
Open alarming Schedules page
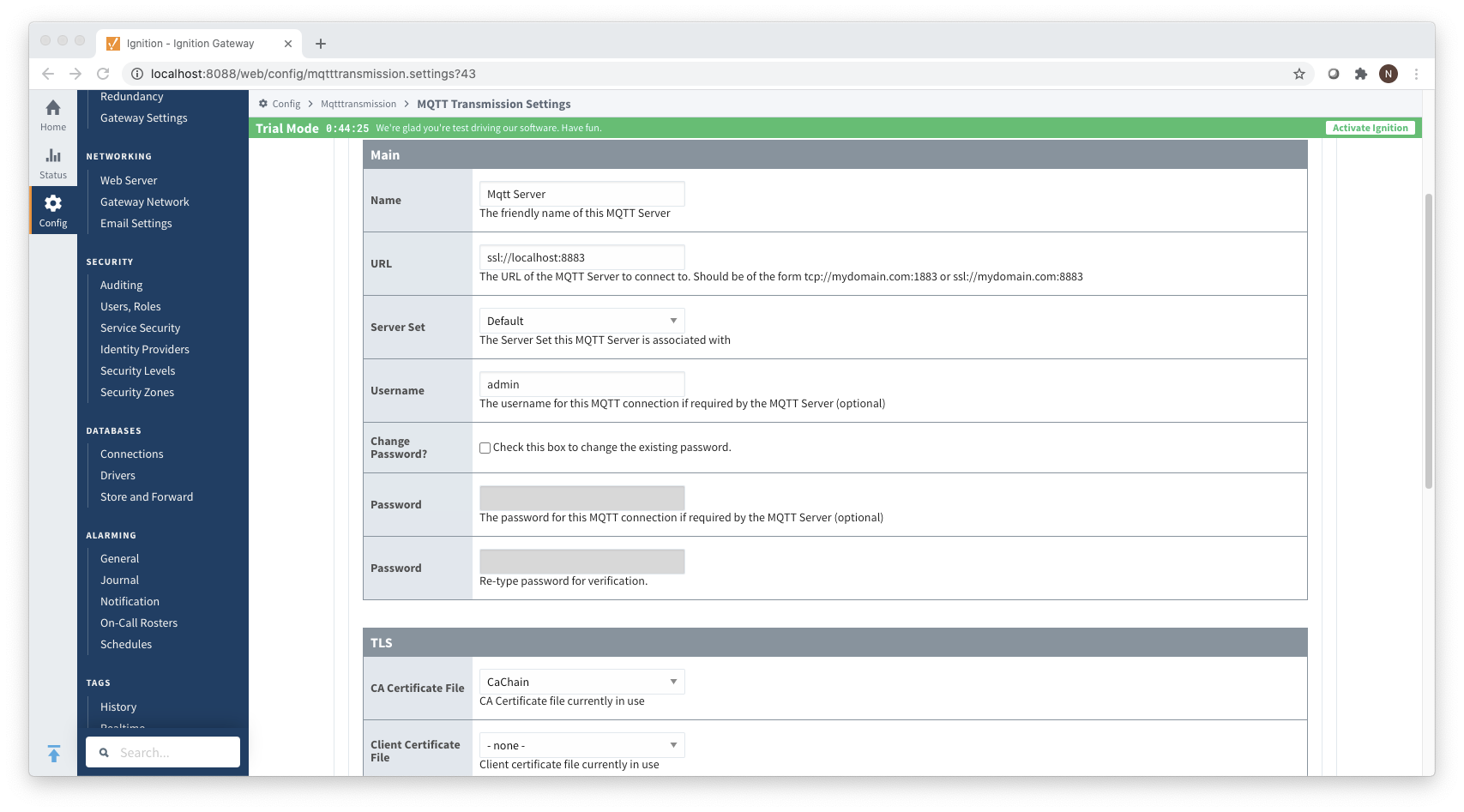[x=126, y=645]
